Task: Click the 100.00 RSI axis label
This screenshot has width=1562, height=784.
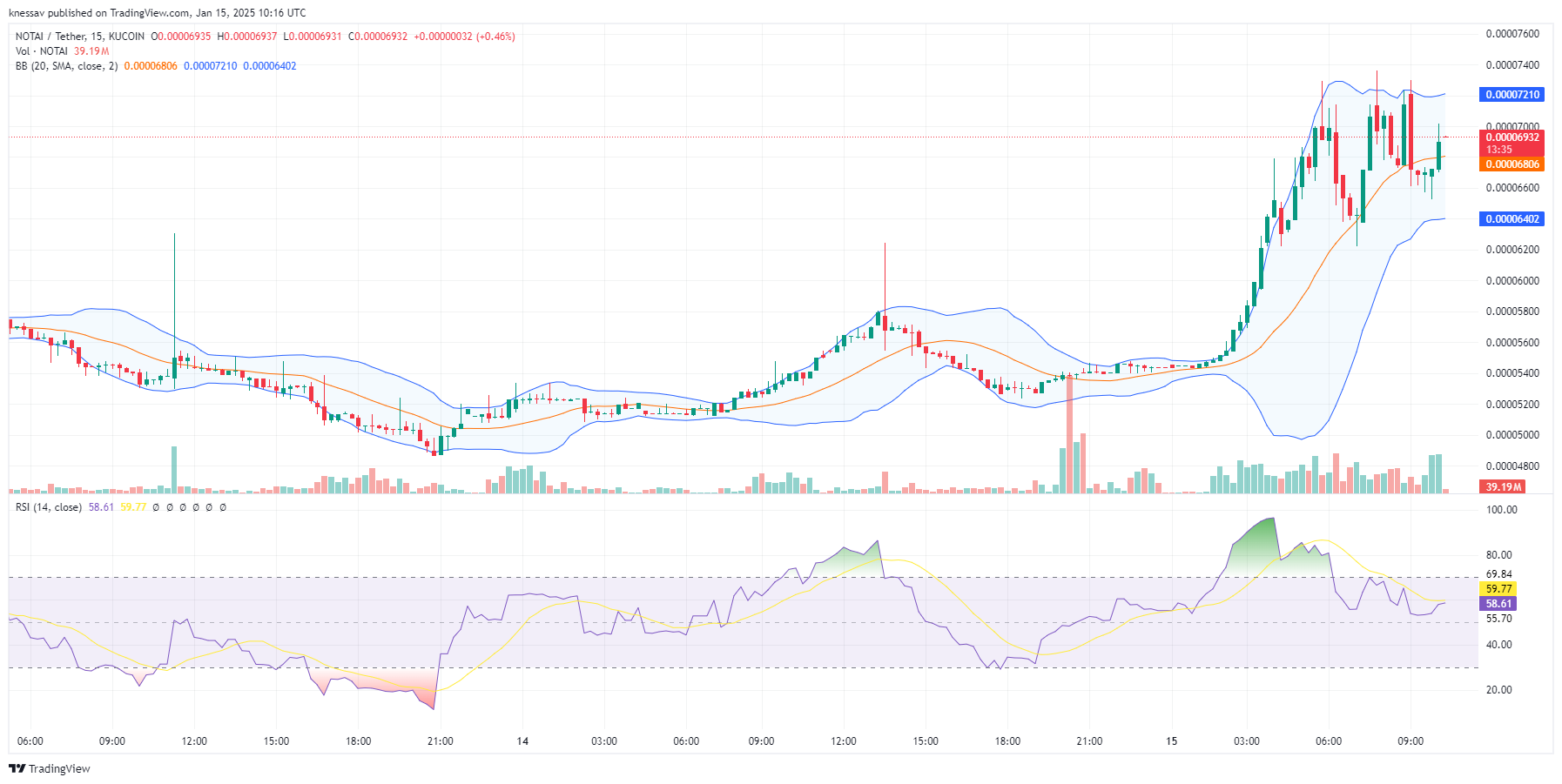Action: (x=1501, y=510)
